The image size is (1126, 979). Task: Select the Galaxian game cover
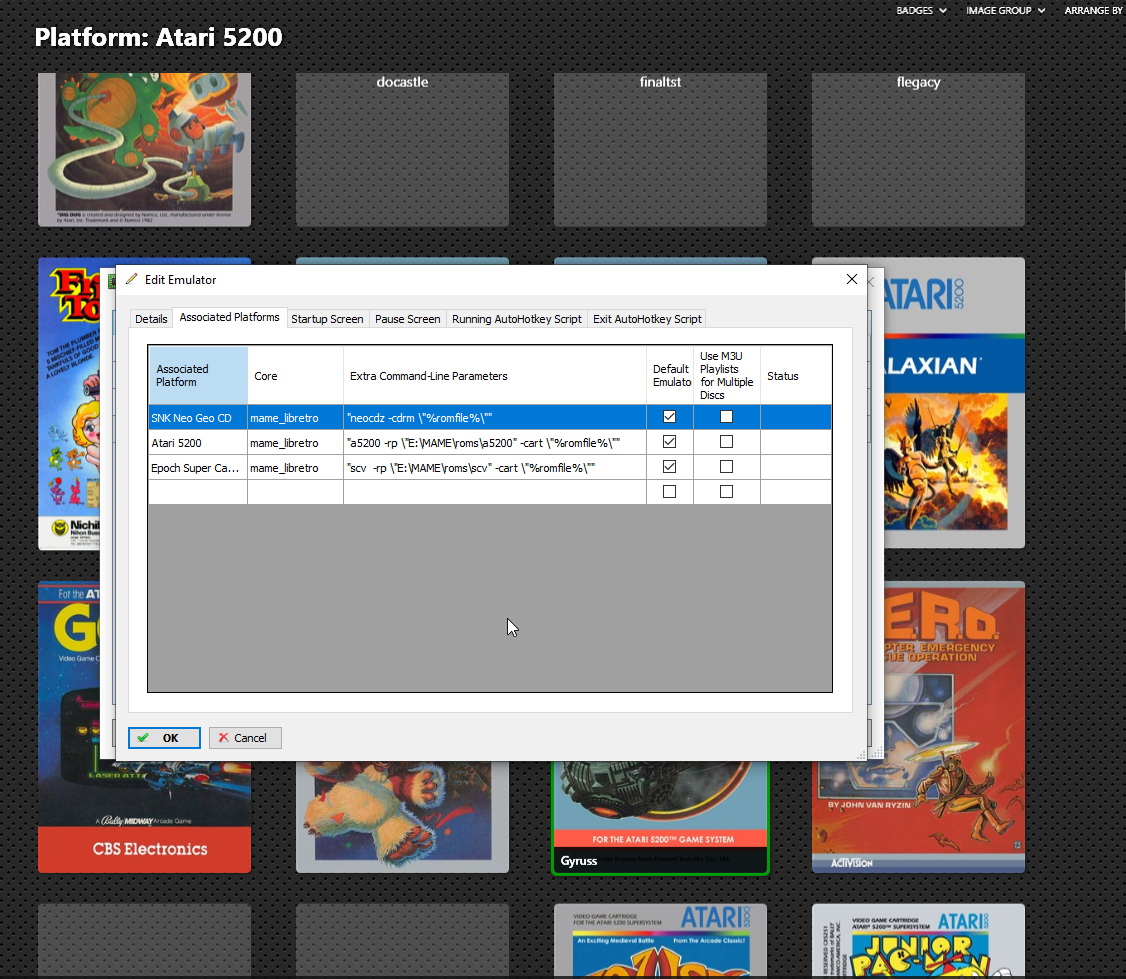[x=954, y=402]
